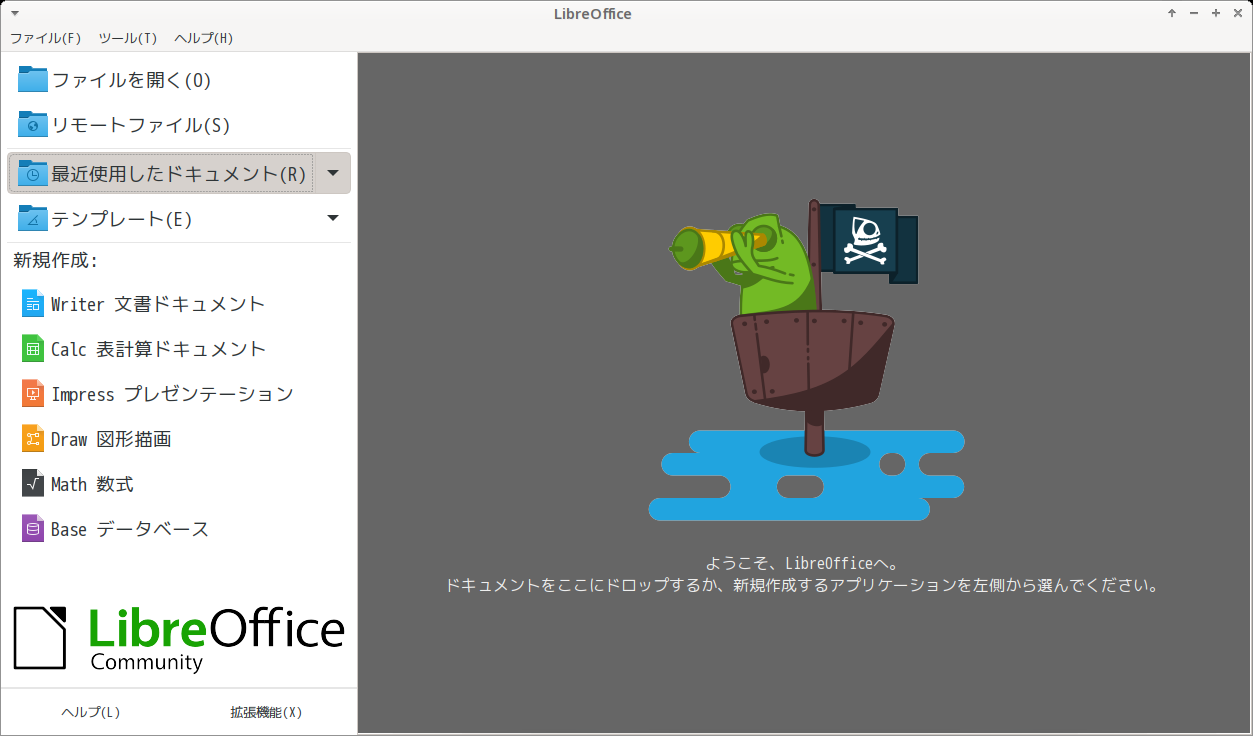
Task: Click the 最近使用したドキュメント(R) button label
Action: pos(179,174)
